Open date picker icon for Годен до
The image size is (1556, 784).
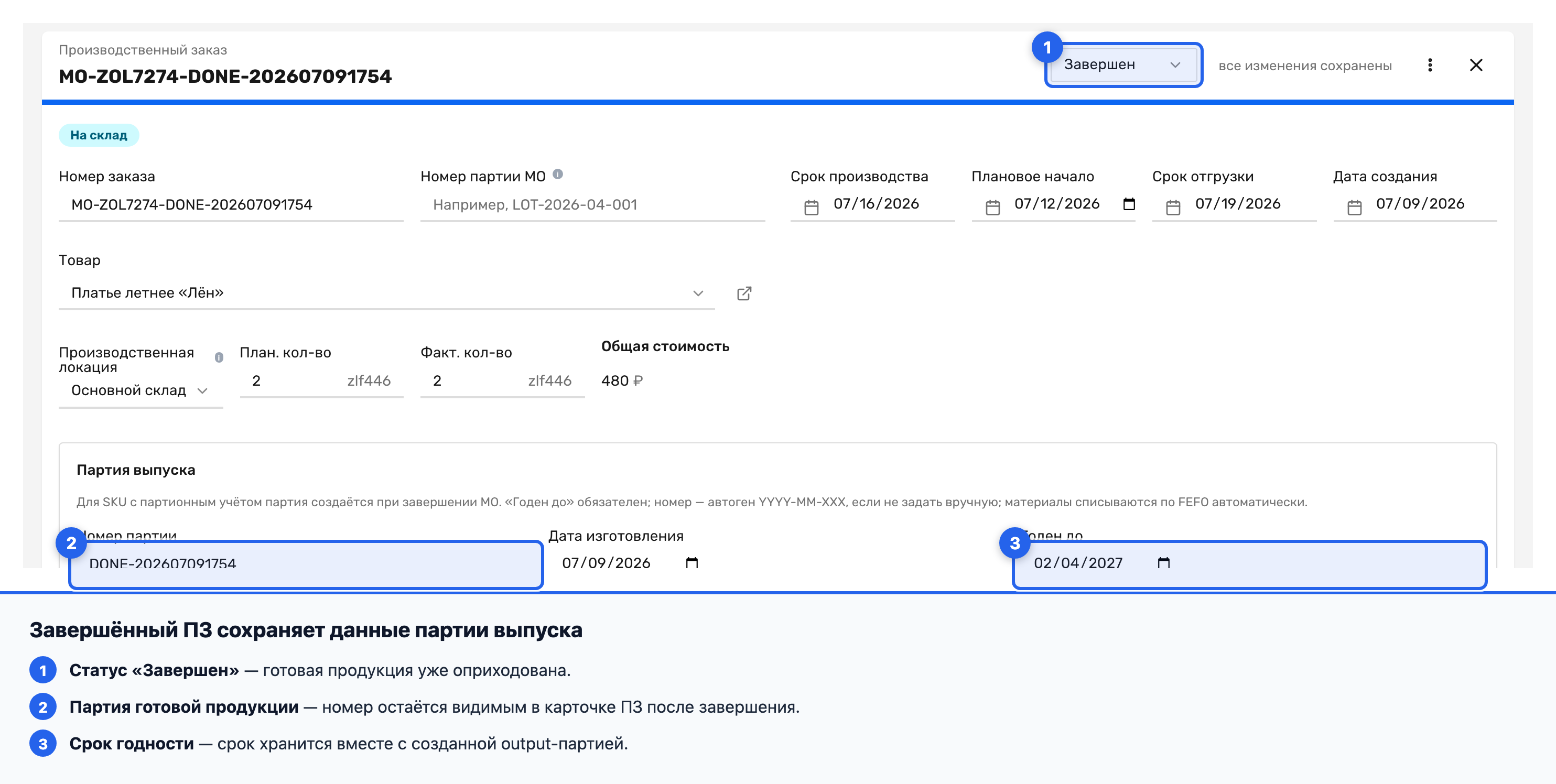point(1163,563)
